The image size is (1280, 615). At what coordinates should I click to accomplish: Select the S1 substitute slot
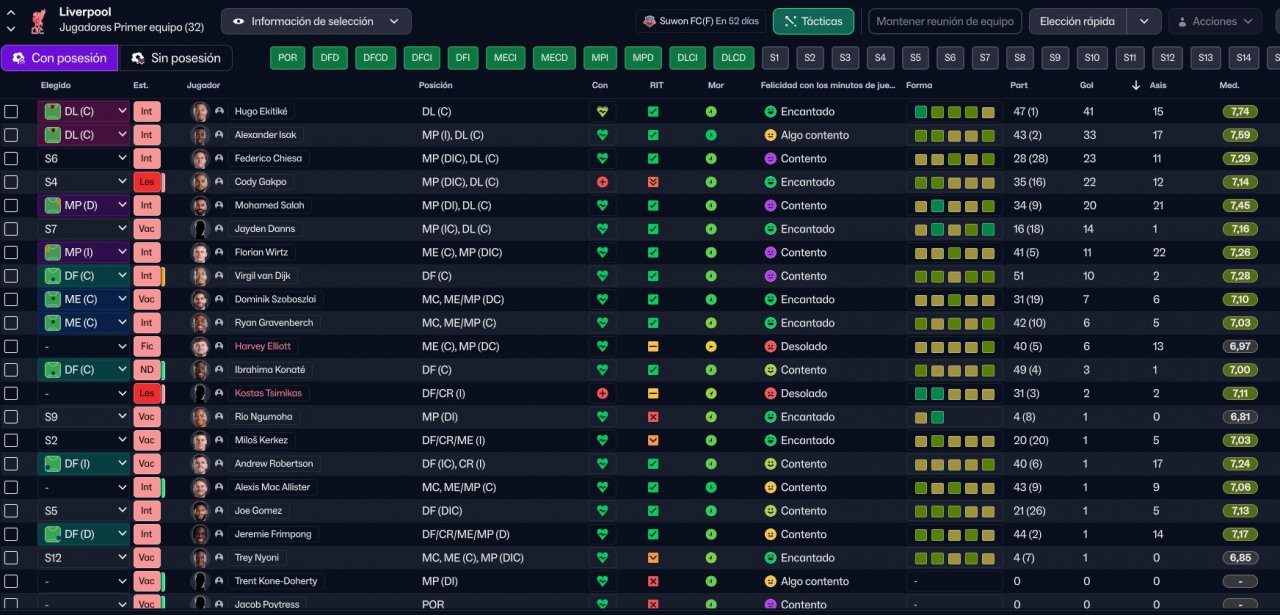coord(775,58)
